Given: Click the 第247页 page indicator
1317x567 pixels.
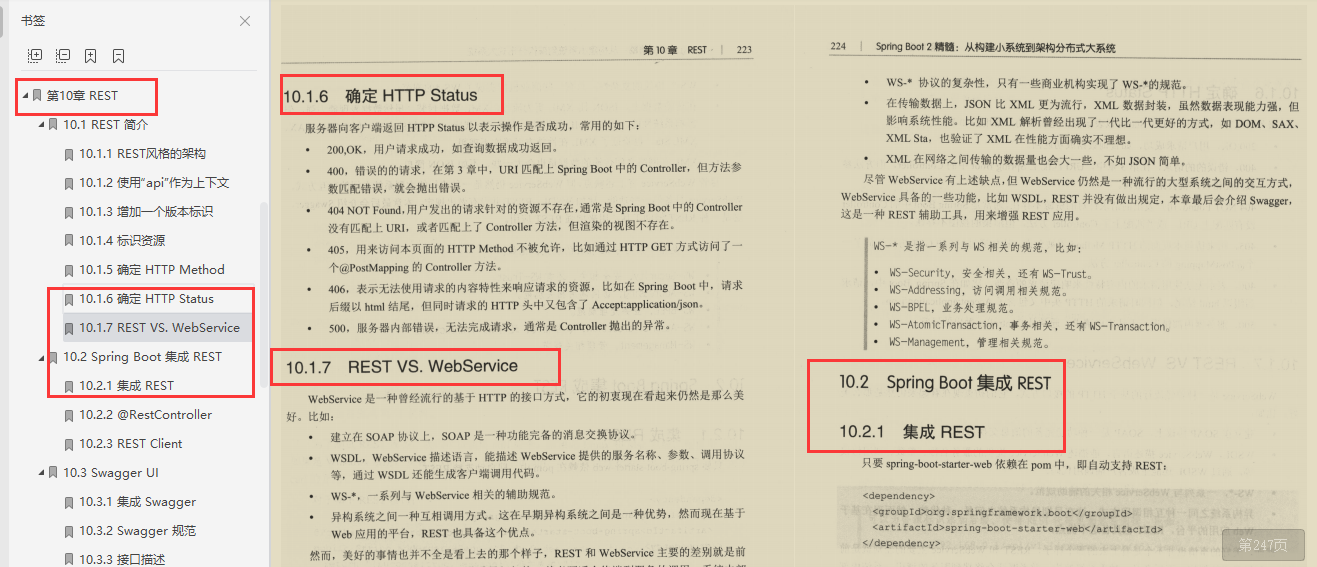Looking at the screenshot, I should [x=1262, y=545].
